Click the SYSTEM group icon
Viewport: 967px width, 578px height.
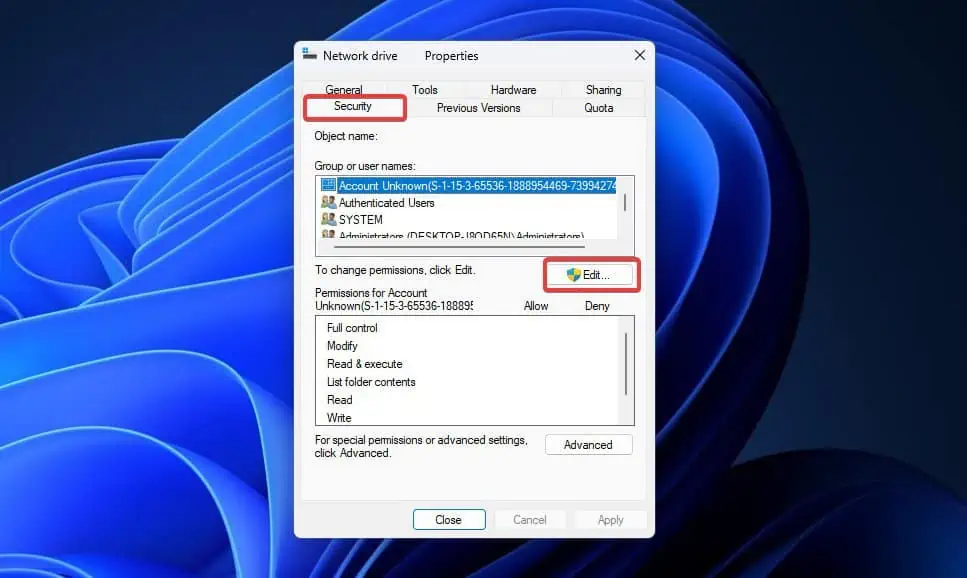coord(328,219)
